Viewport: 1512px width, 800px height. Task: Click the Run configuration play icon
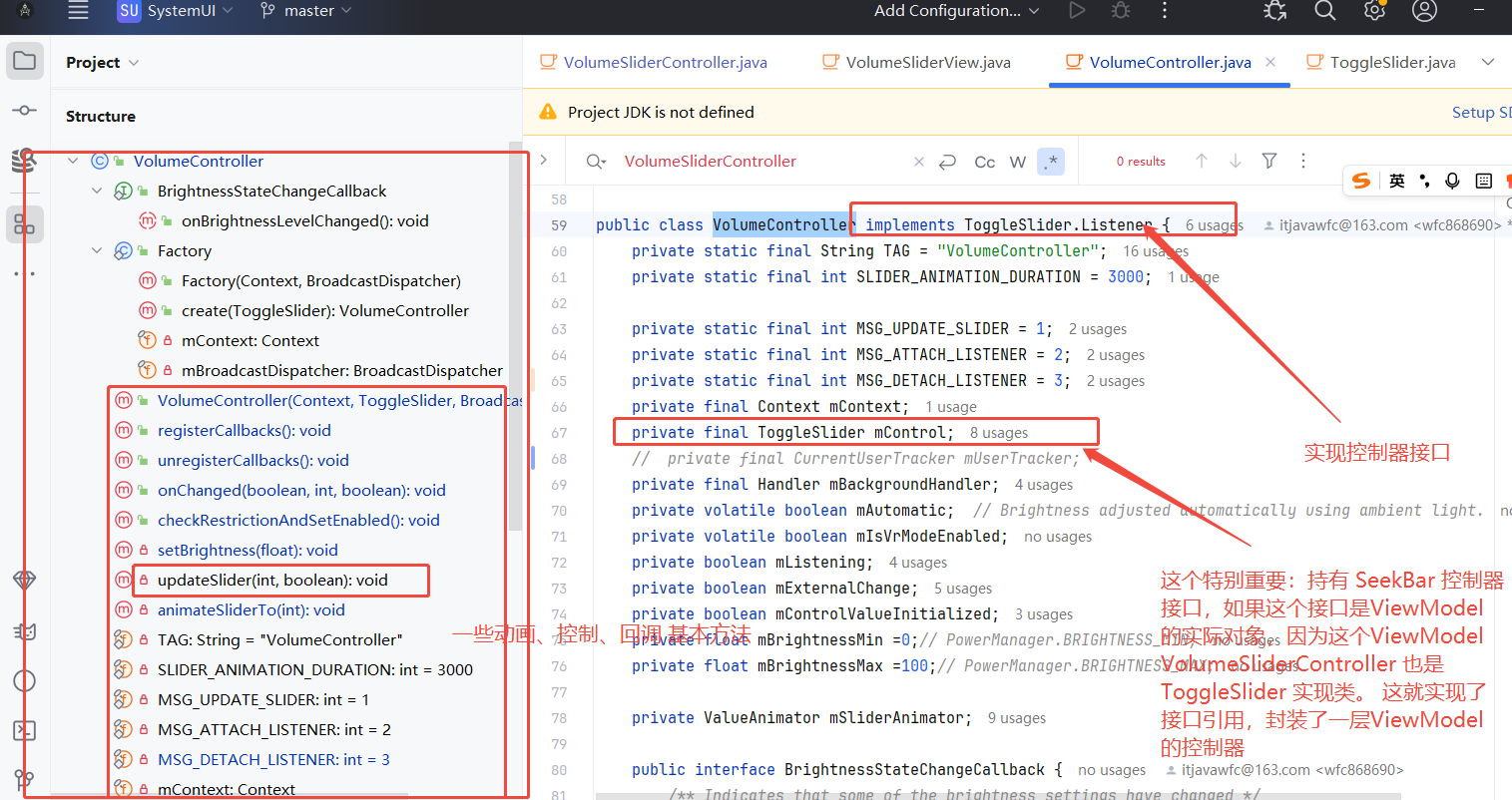(x=1076, y=11)
